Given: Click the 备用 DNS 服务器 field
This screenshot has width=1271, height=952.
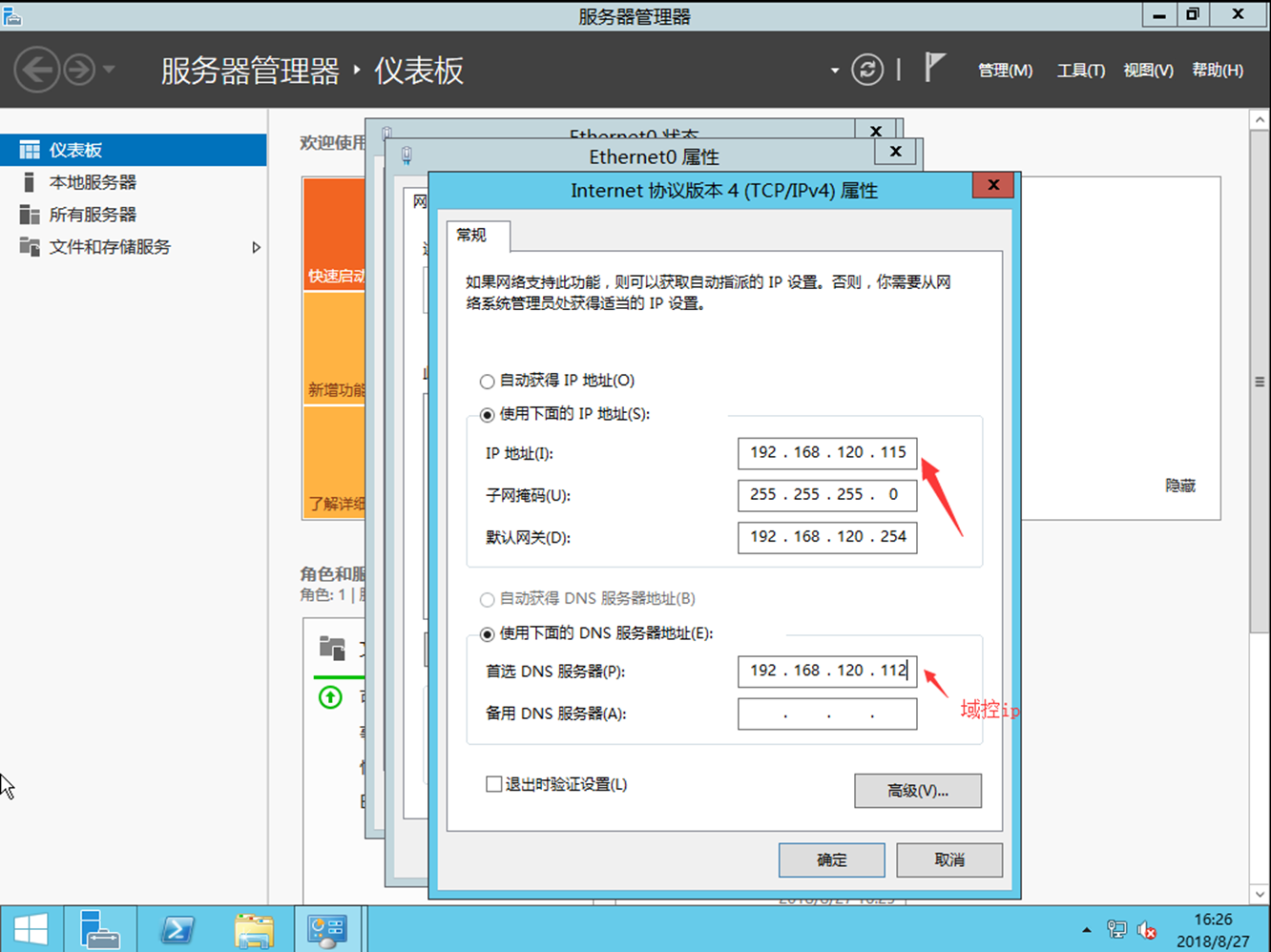Looking at the screenshot, I should [x=827, y=714].
